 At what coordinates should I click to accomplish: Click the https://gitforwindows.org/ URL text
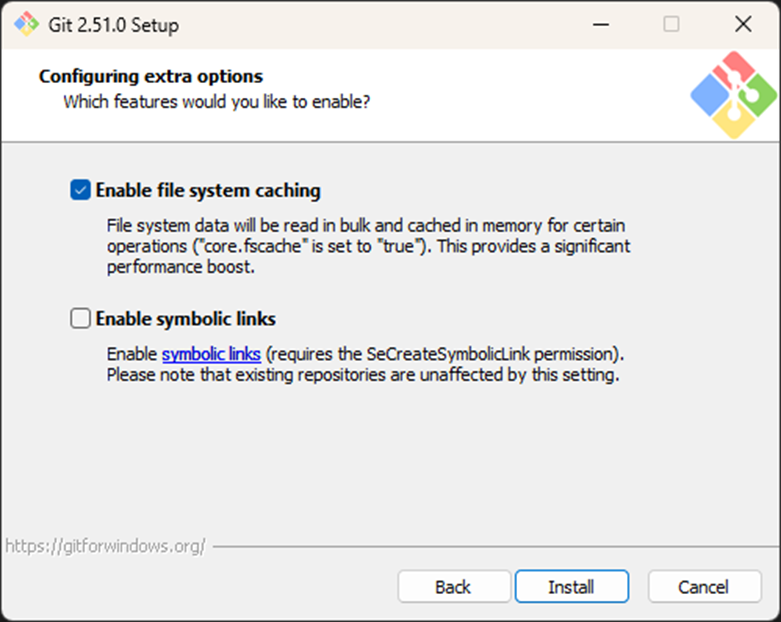point(105,546)
